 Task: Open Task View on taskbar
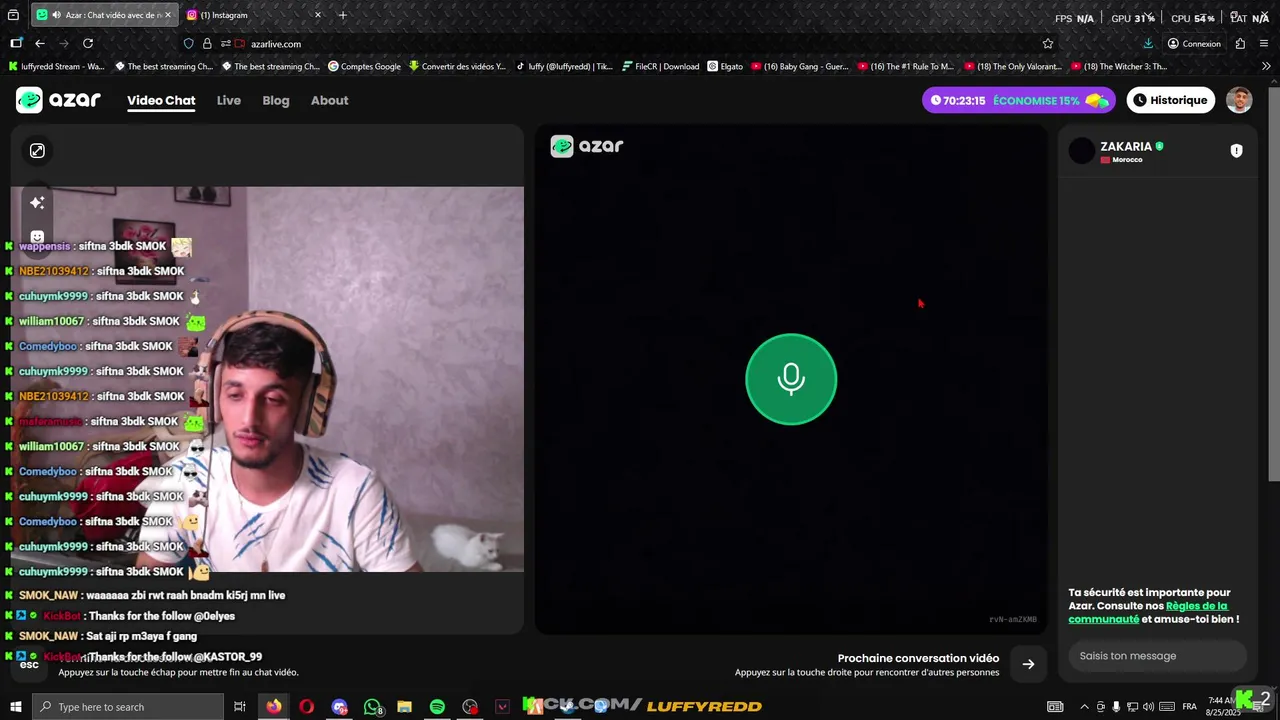(x=240, y=707)
